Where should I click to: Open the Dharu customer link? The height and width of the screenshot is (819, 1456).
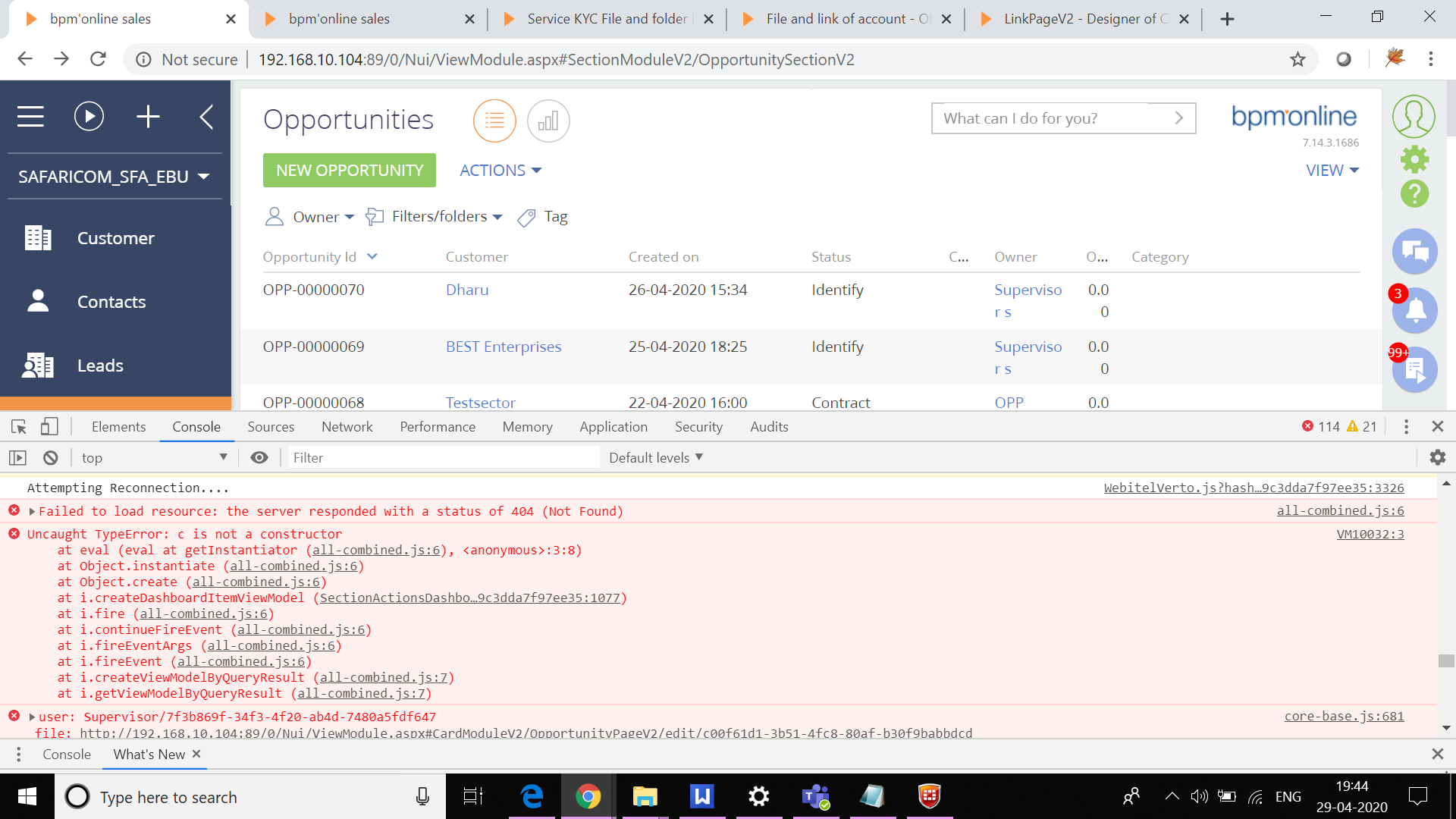click(467, 290)
